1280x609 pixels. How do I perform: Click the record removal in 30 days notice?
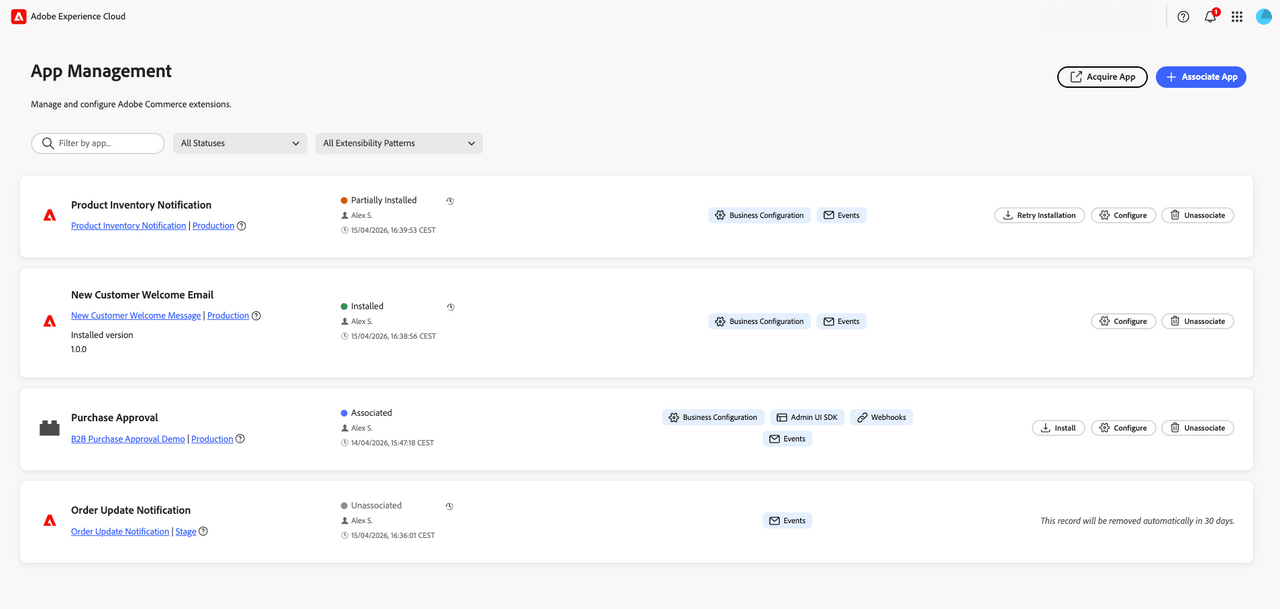click(x=1137, y=521)
